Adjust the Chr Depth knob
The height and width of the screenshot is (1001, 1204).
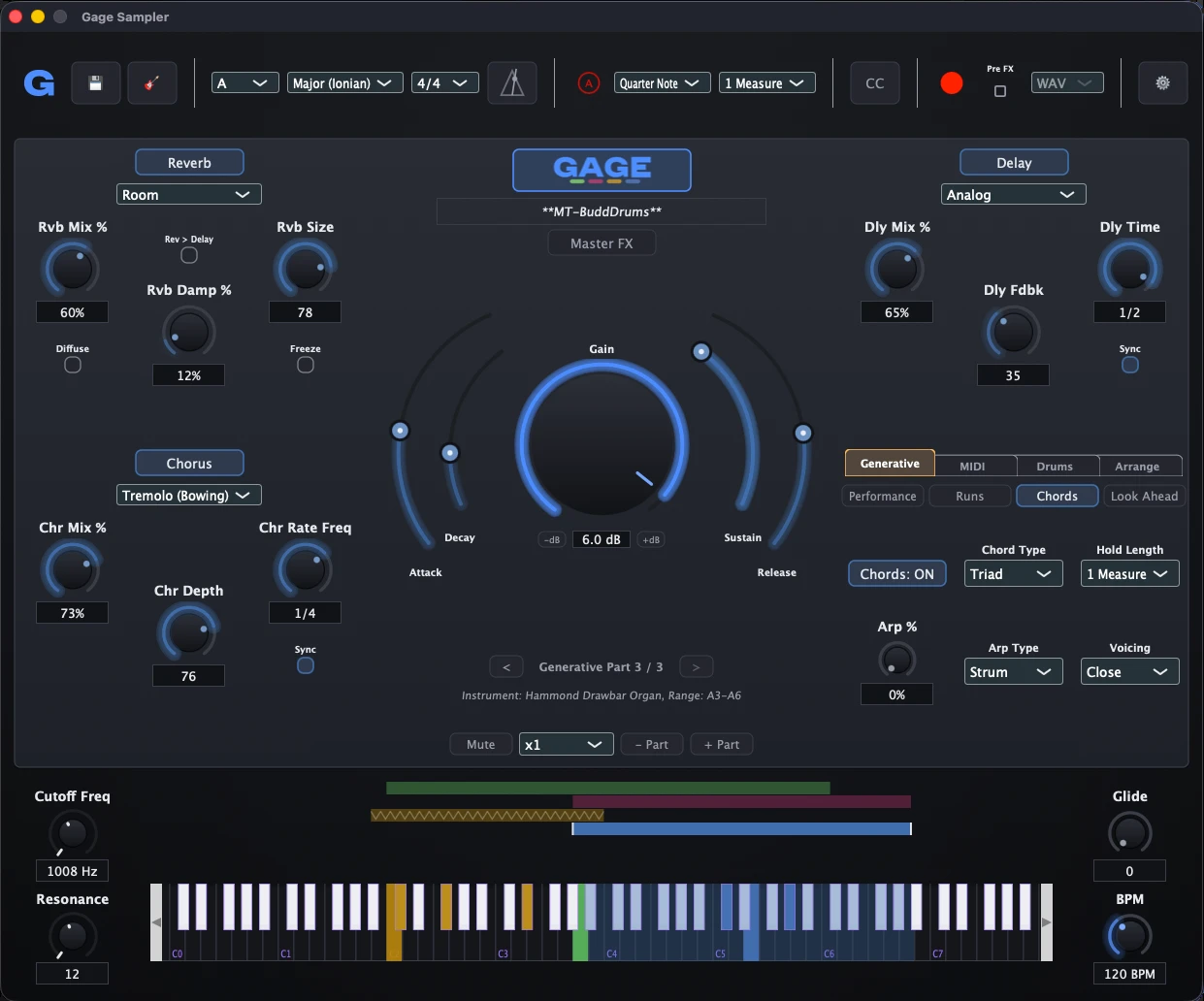pos(188,632)
